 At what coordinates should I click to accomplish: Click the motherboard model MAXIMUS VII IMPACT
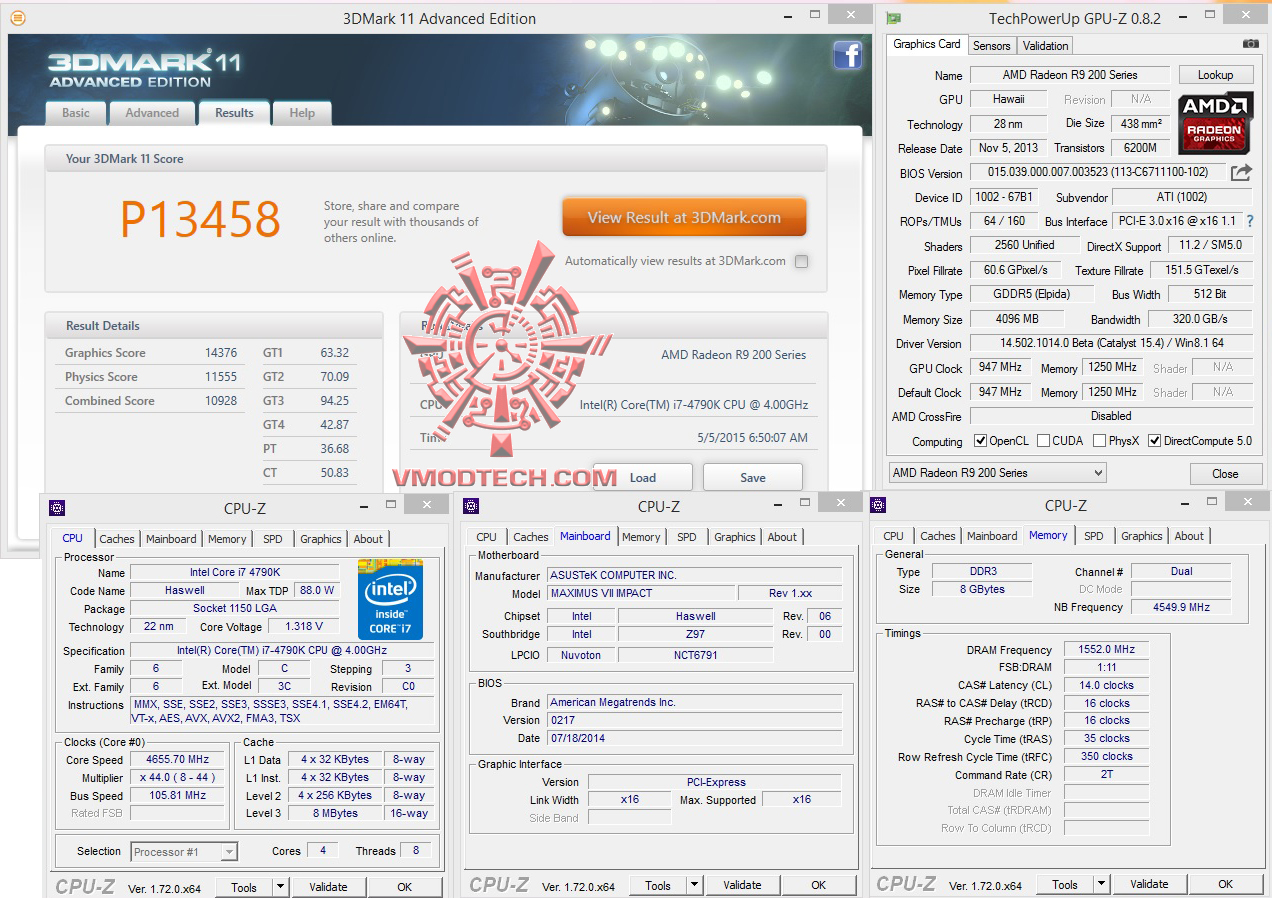pos(640,594)
